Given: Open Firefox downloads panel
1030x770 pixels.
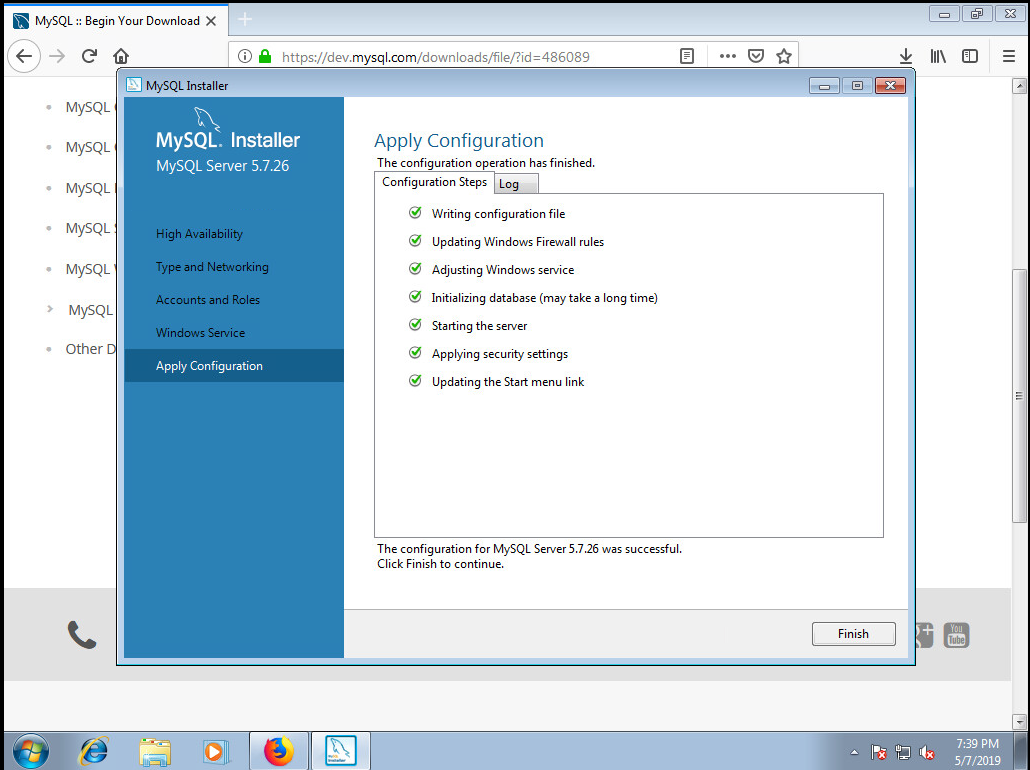Looking at the screenshot, I should (906, 56).
